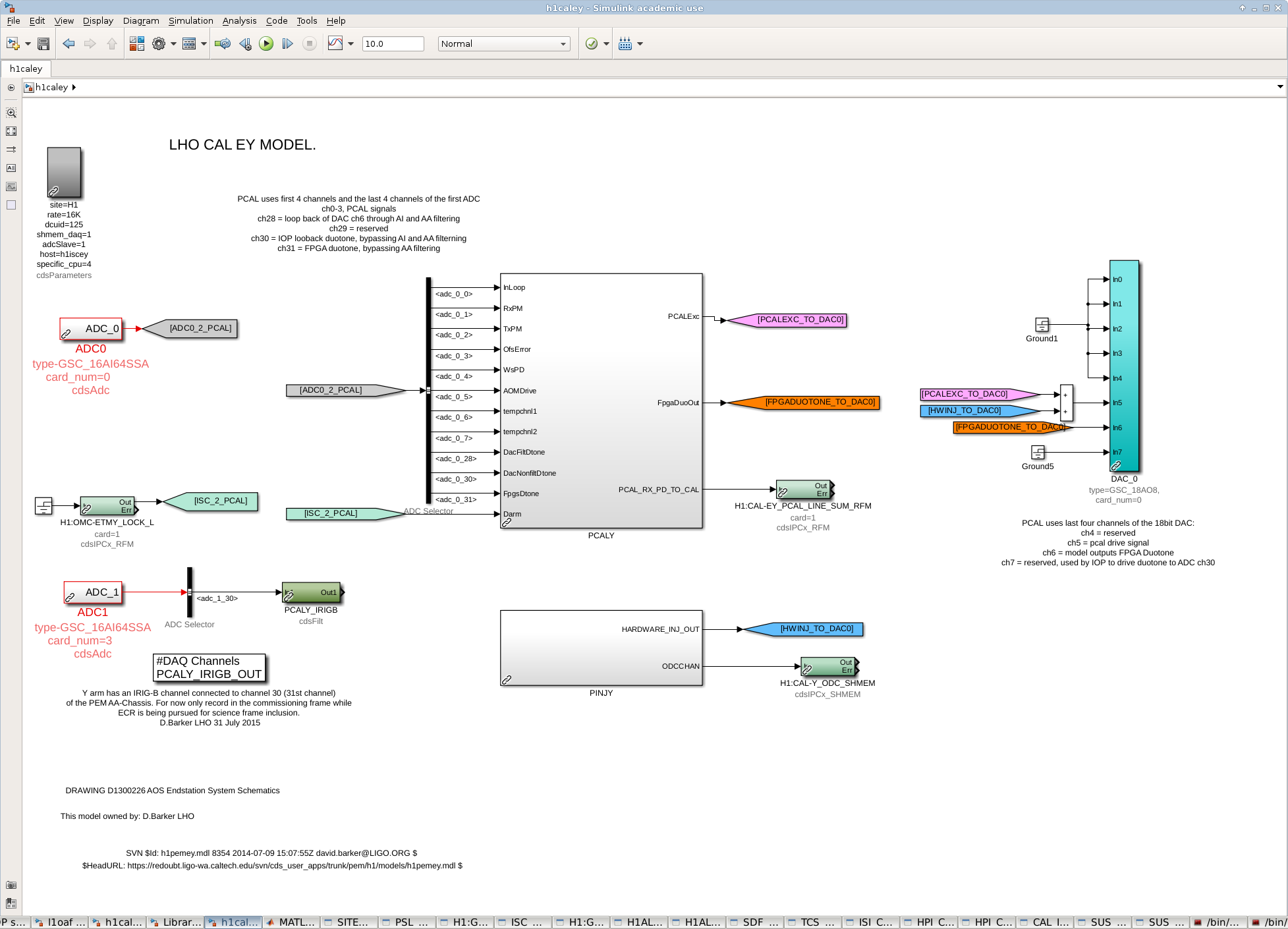The image size is (1288, 929).
Task: Switch to MATL... window in taskbar
Action: click(292, 922)
